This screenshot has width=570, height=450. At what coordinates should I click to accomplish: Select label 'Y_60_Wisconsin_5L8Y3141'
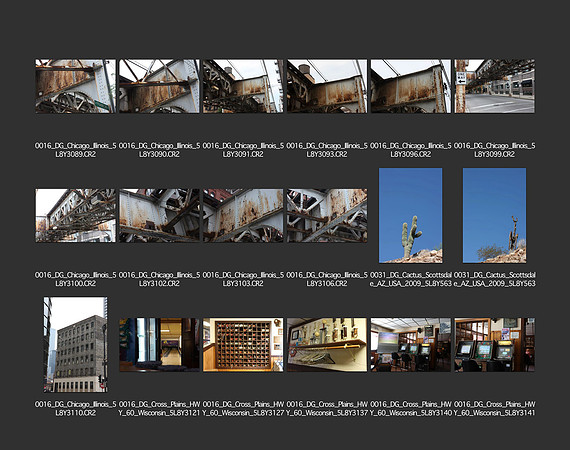(x=494, y=413)
